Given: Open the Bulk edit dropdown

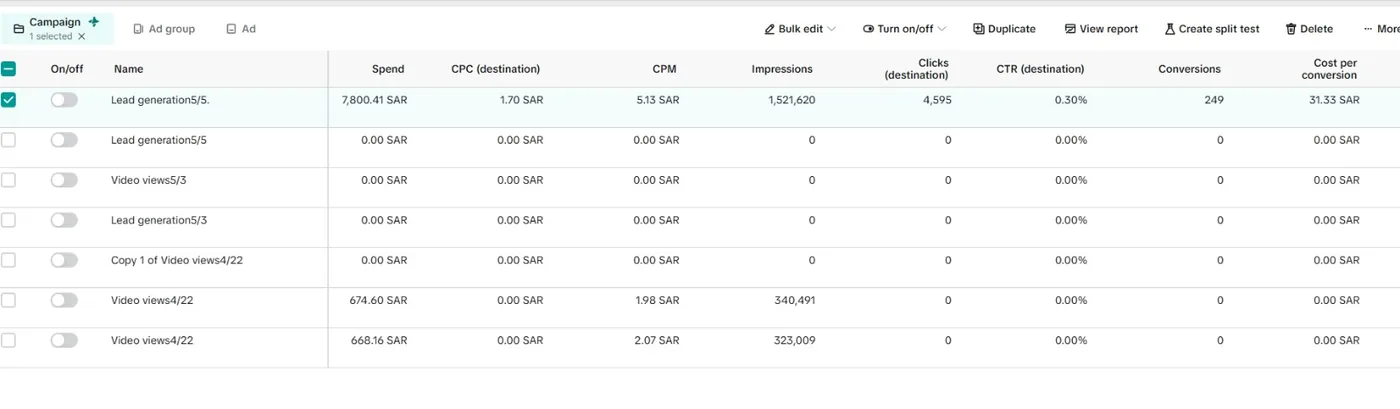Looking at the screenshot, I should (x=800, y=29).
